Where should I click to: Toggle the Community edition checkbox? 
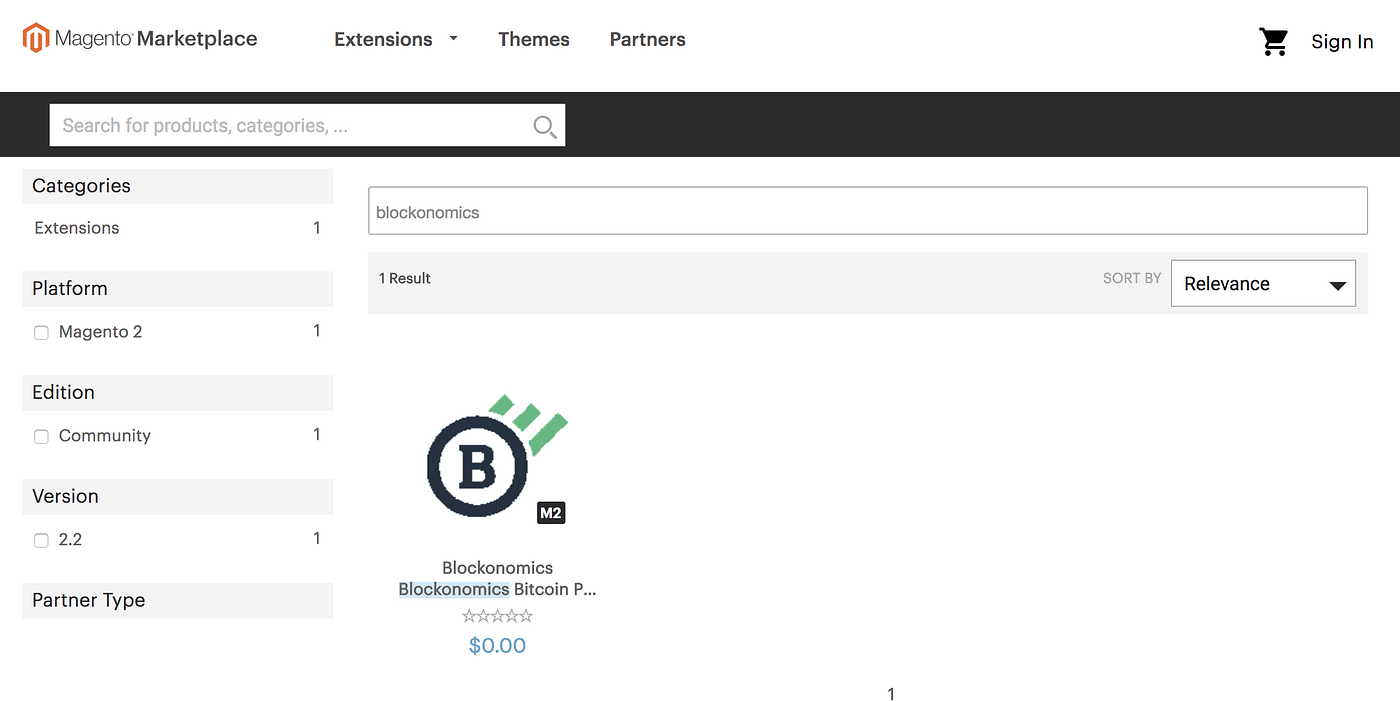(41, 437)
